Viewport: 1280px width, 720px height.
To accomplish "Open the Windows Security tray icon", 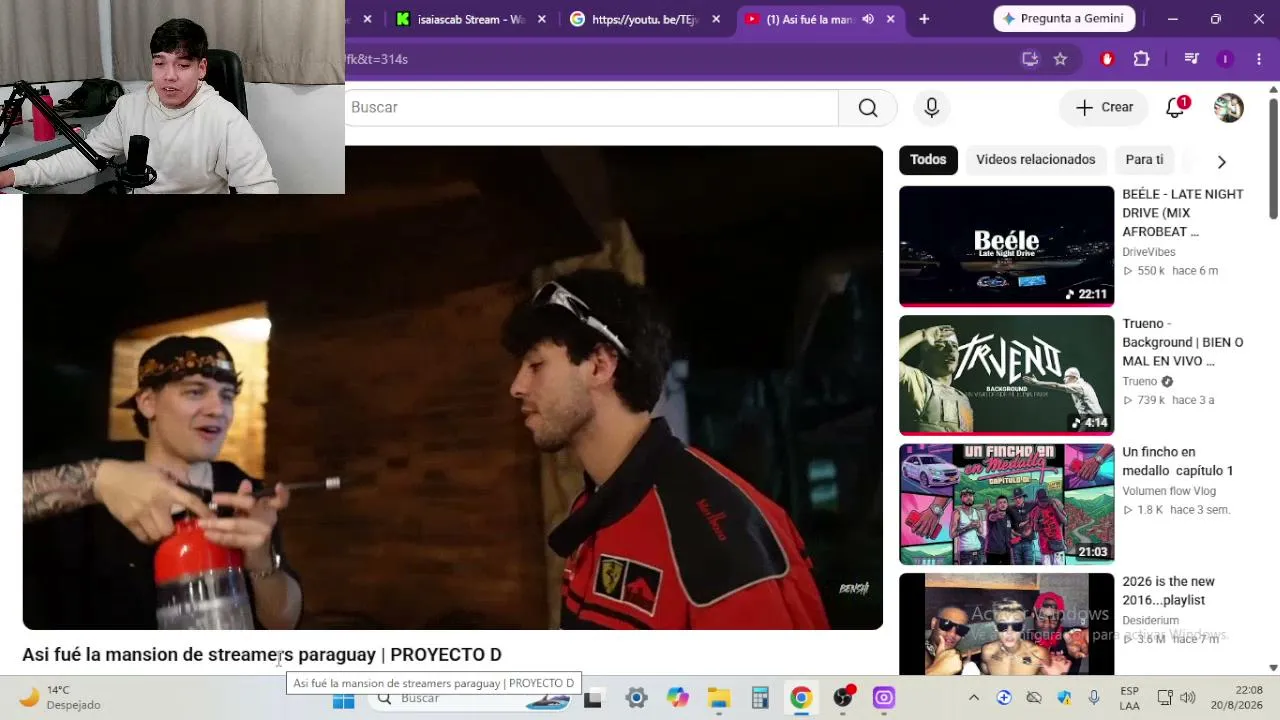I will click(1064, 698).
